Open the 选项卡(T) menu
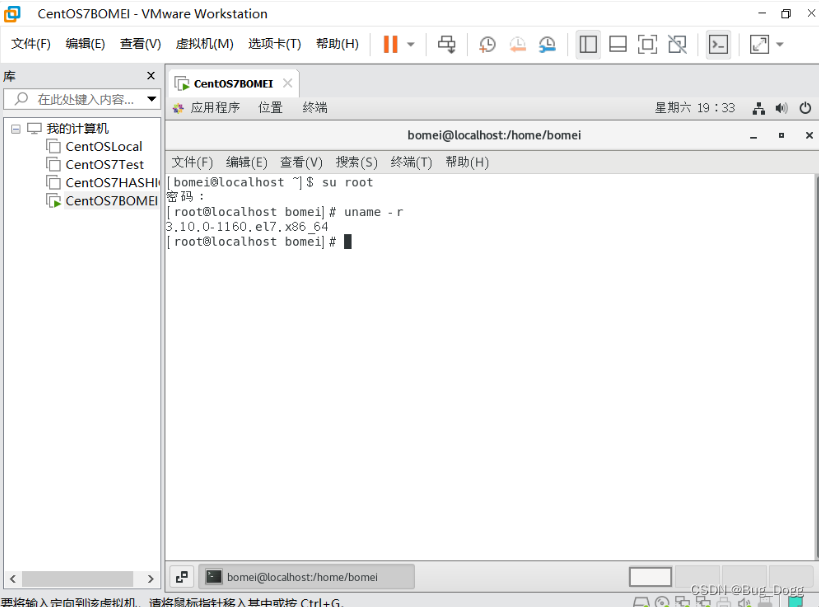819x607 pixels. coord(275,44)
